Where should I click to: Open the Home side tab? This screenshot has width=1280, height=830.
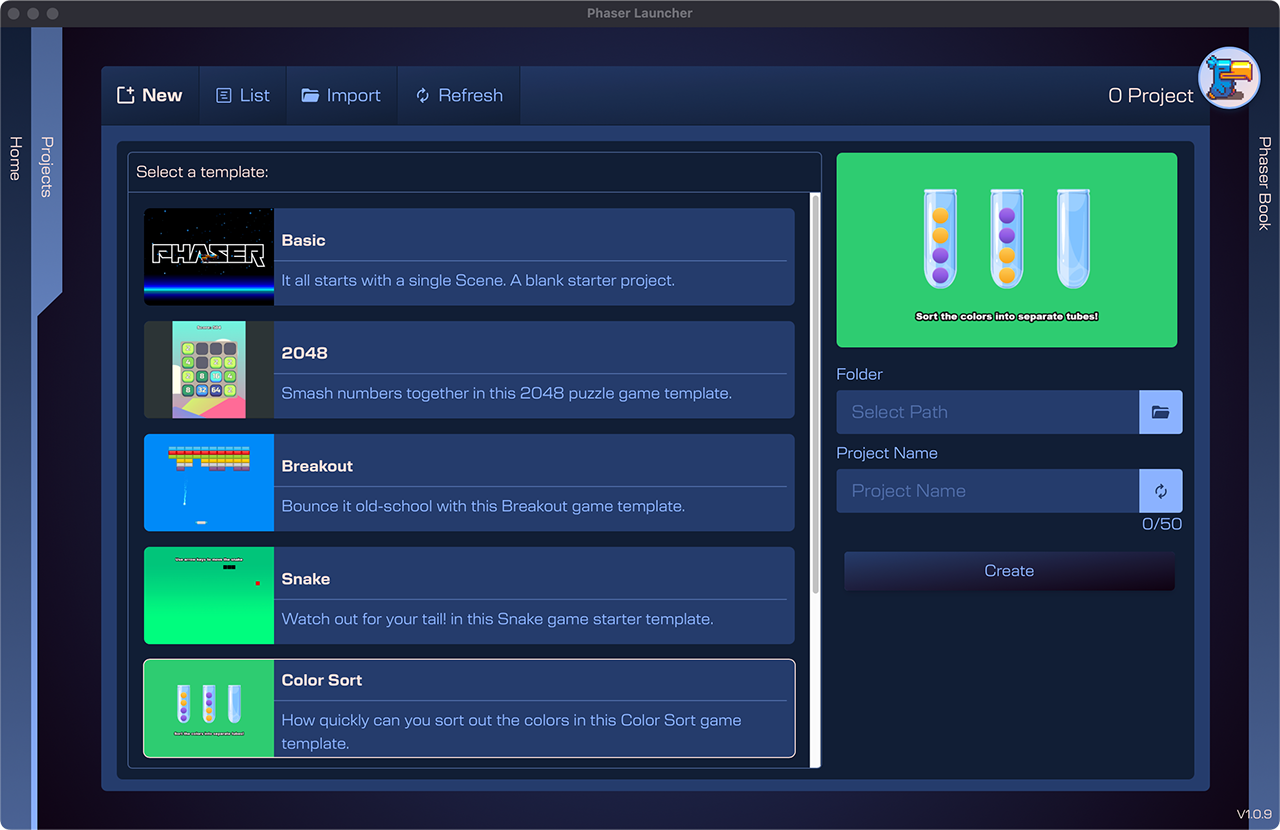(x=15, y=158)
